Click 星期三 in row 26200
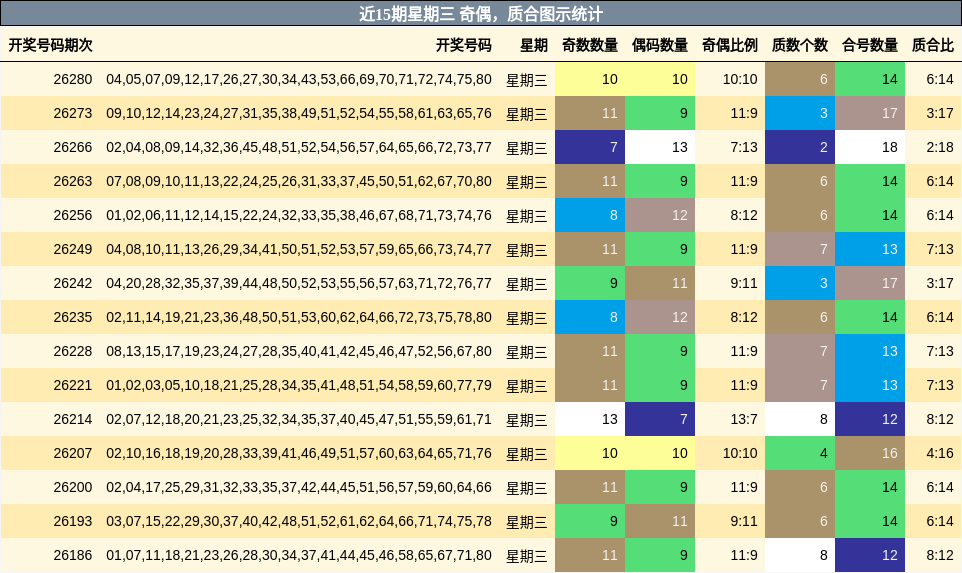Image resolution: width=962 pixels, height=573 pixels. [526, 488]
